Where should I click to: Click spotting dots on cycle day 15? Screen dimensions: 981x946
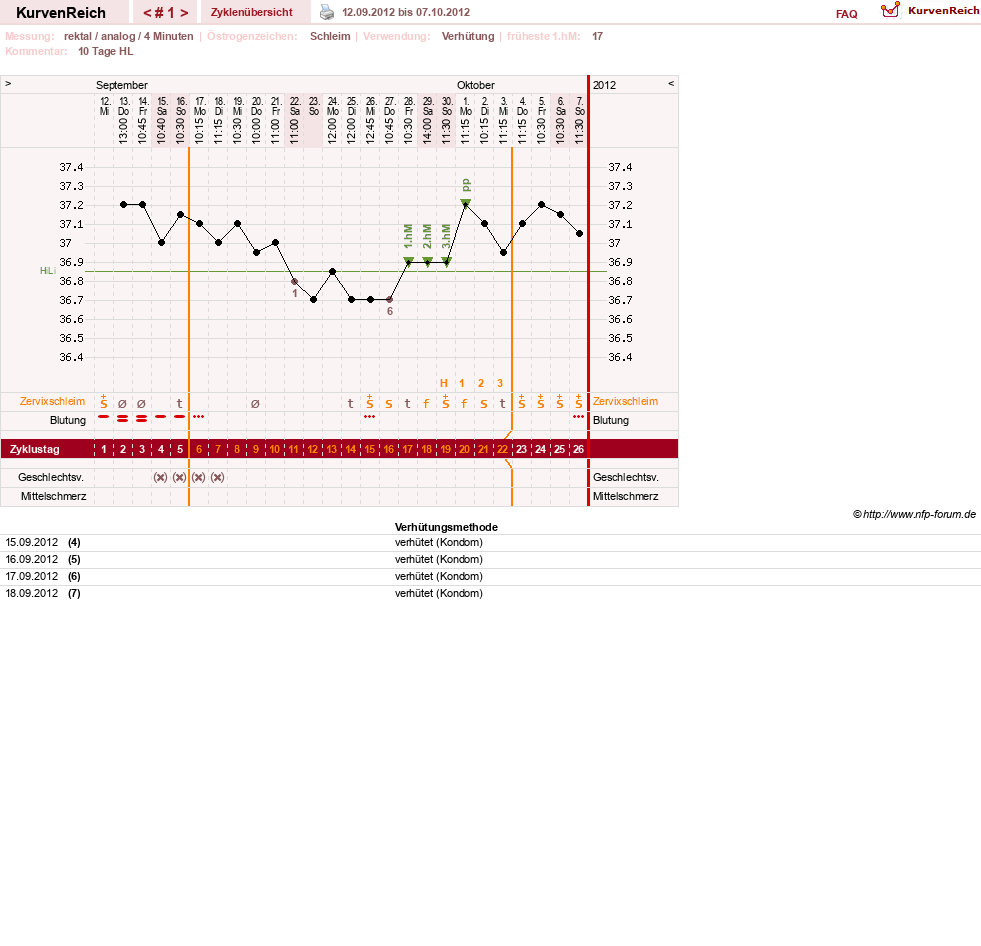click(369, 417)
